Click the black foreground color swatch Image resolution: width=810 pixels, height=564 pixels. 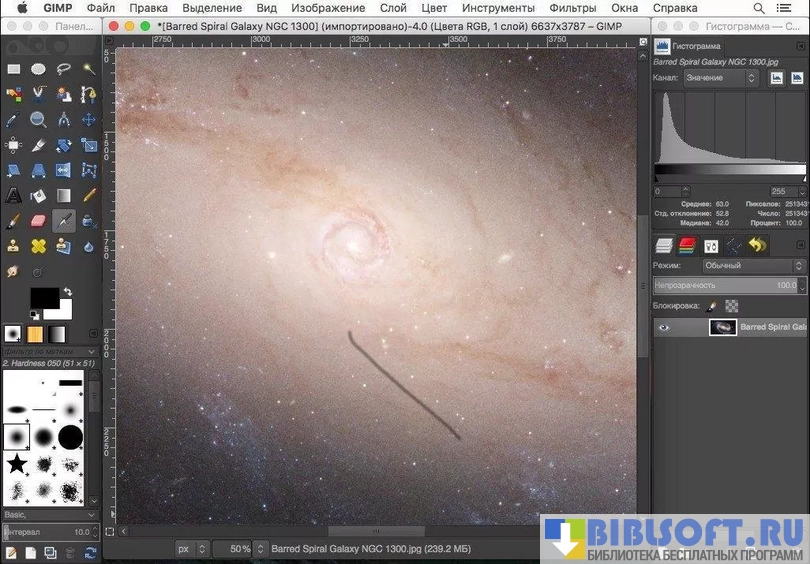[43, 297]
